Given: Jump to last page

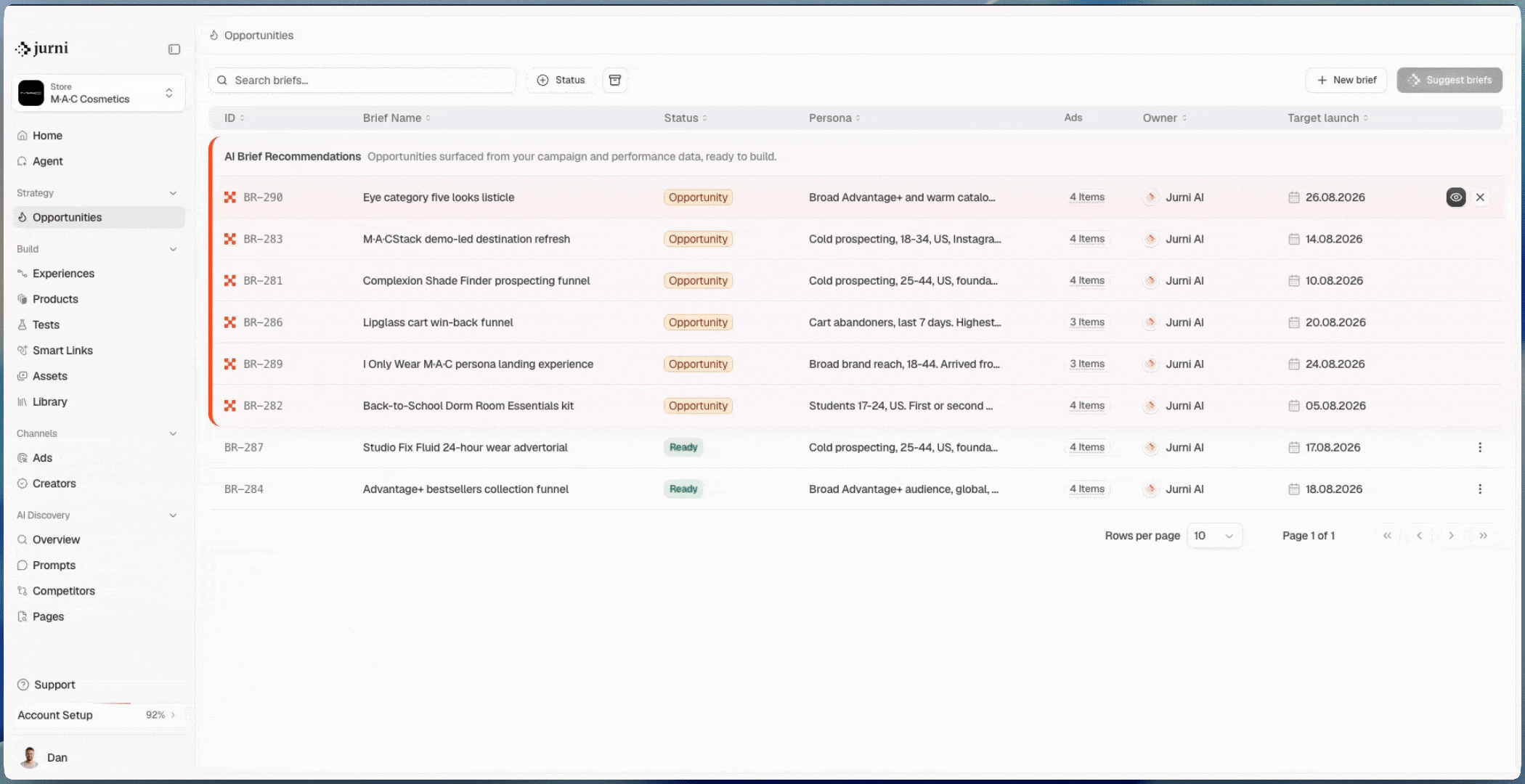Looking at the screenshot, I should pyautogui.click(x=1483, y=536).
